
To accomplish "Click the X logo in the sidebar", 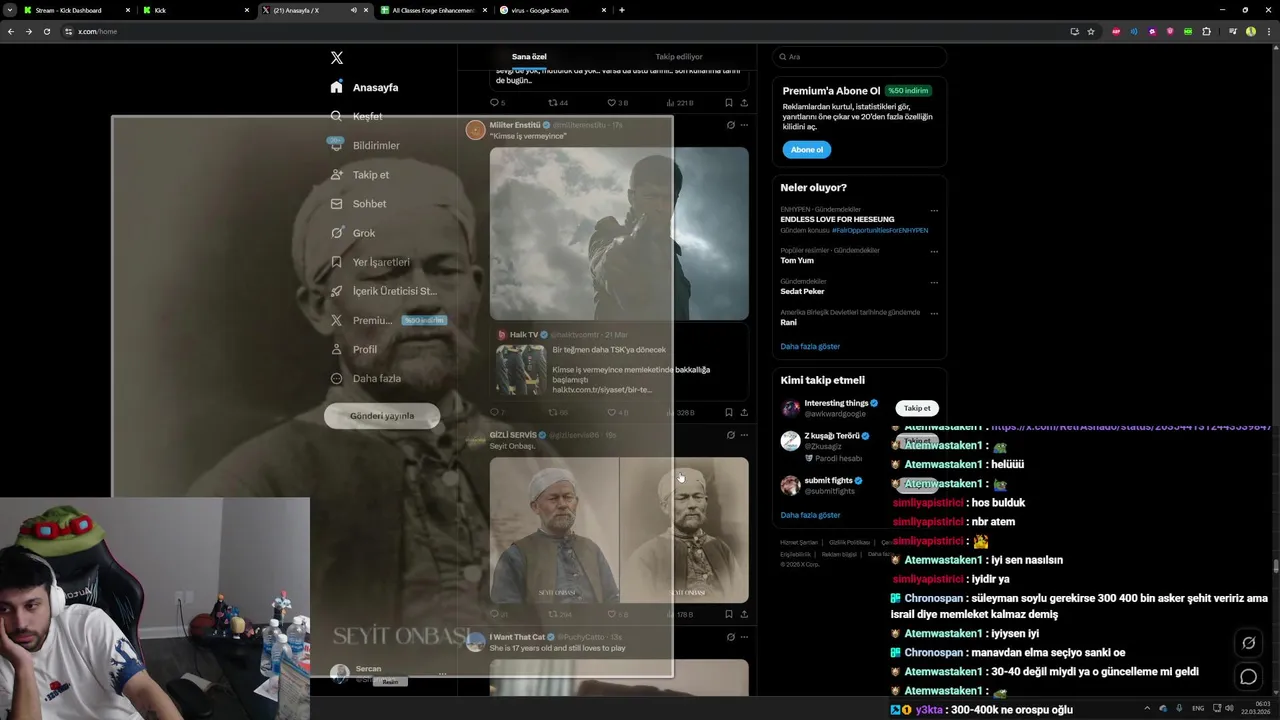I will [x=337, y=58].
